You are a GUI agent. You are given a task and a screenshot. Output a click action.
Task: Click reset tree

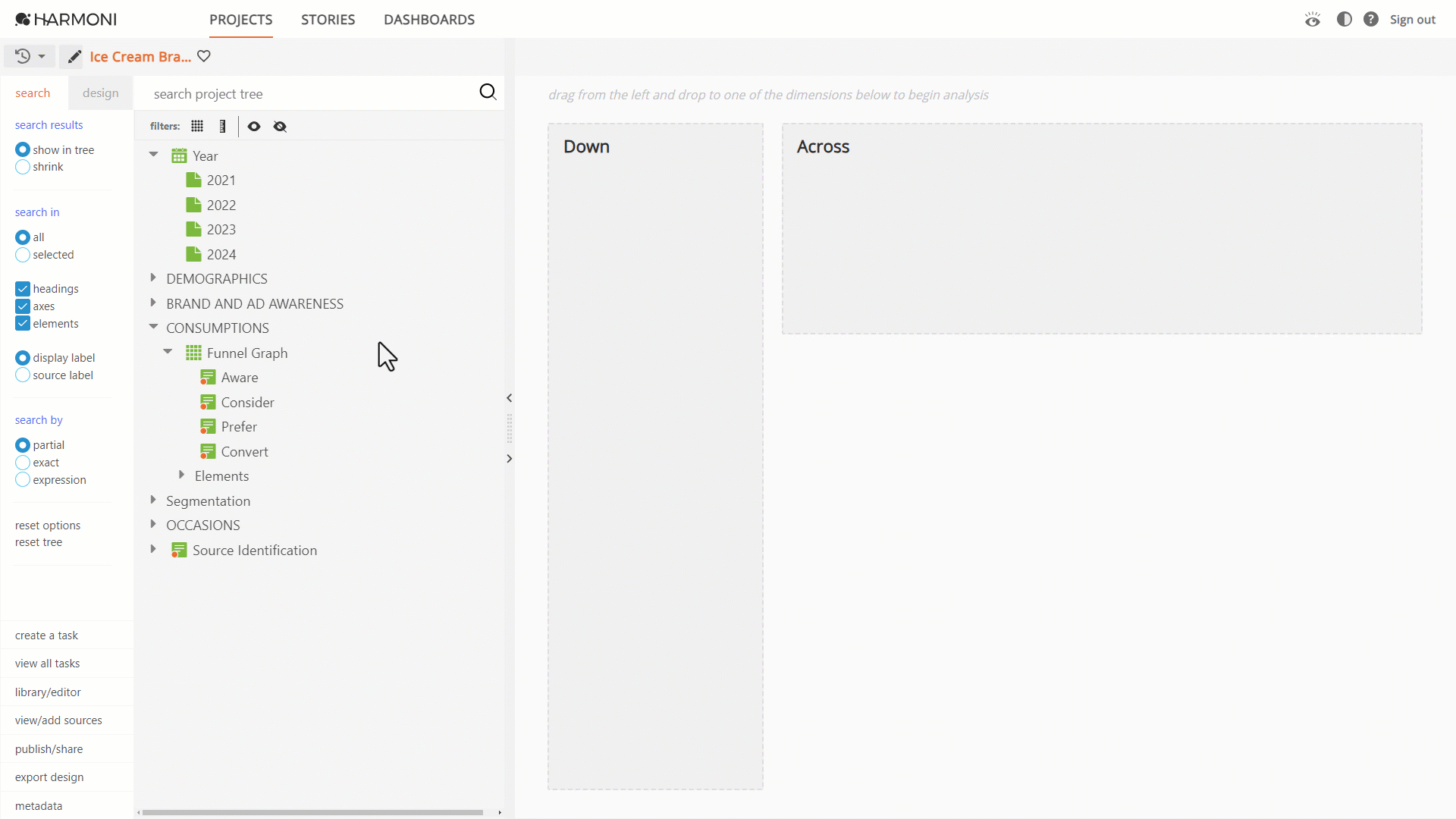click(x=39, y=542)
